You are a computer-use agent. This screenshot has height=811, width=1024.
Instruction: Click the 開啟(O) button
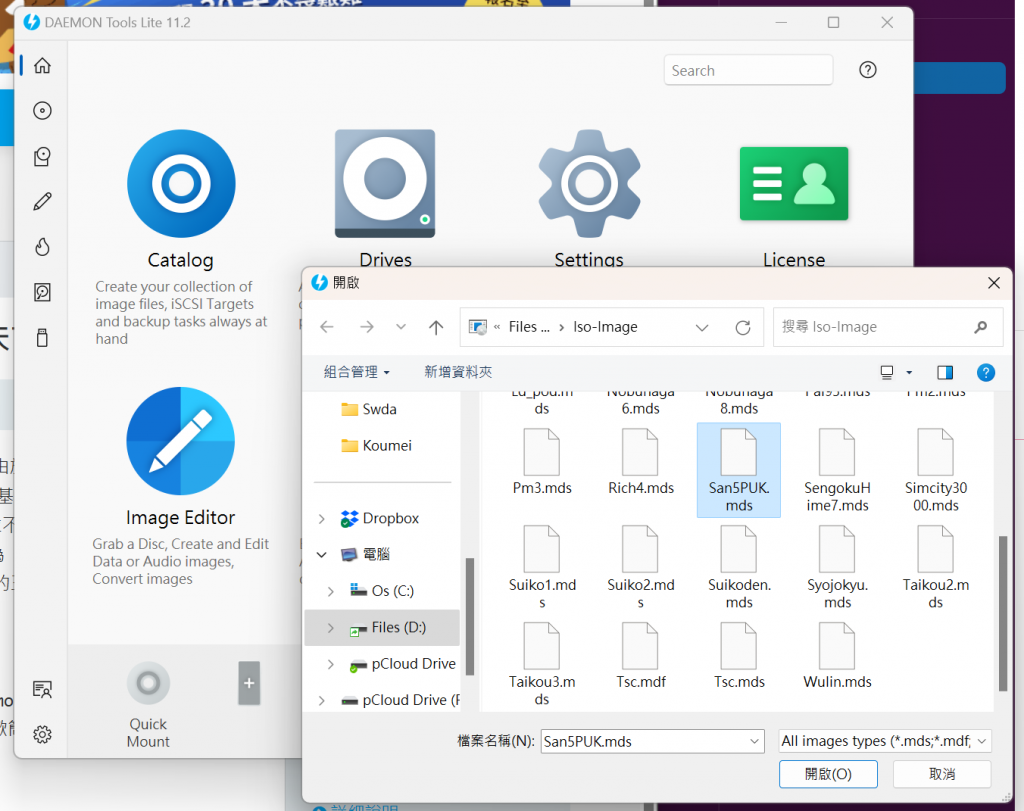pyautogui.click(x=828, y=774)
